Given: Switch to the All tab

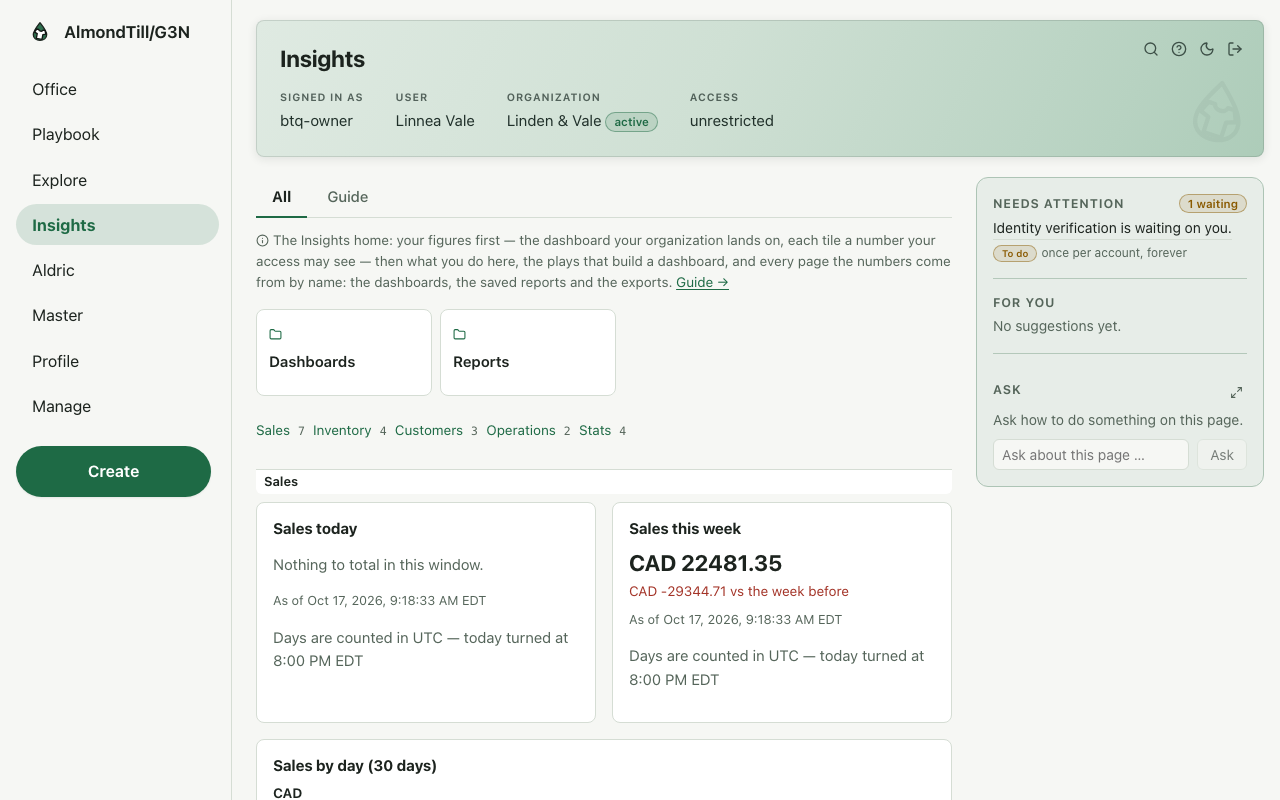Looking at the screenshot, I should [x=282, y=197].
